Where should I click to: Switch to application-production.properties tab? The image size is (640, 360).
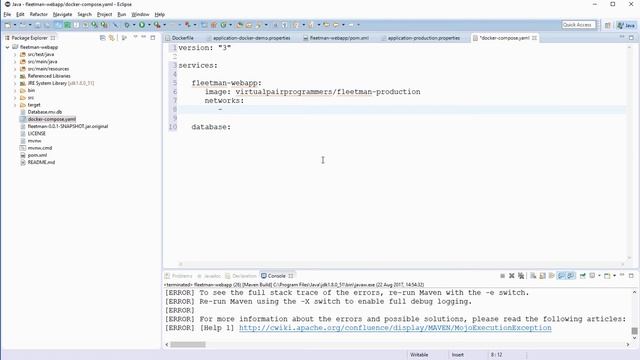[420, 38]
